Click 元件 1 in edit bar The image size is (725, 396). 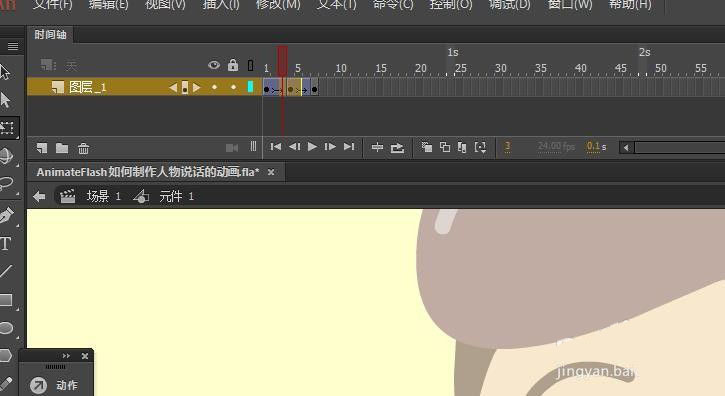(176, 196)
